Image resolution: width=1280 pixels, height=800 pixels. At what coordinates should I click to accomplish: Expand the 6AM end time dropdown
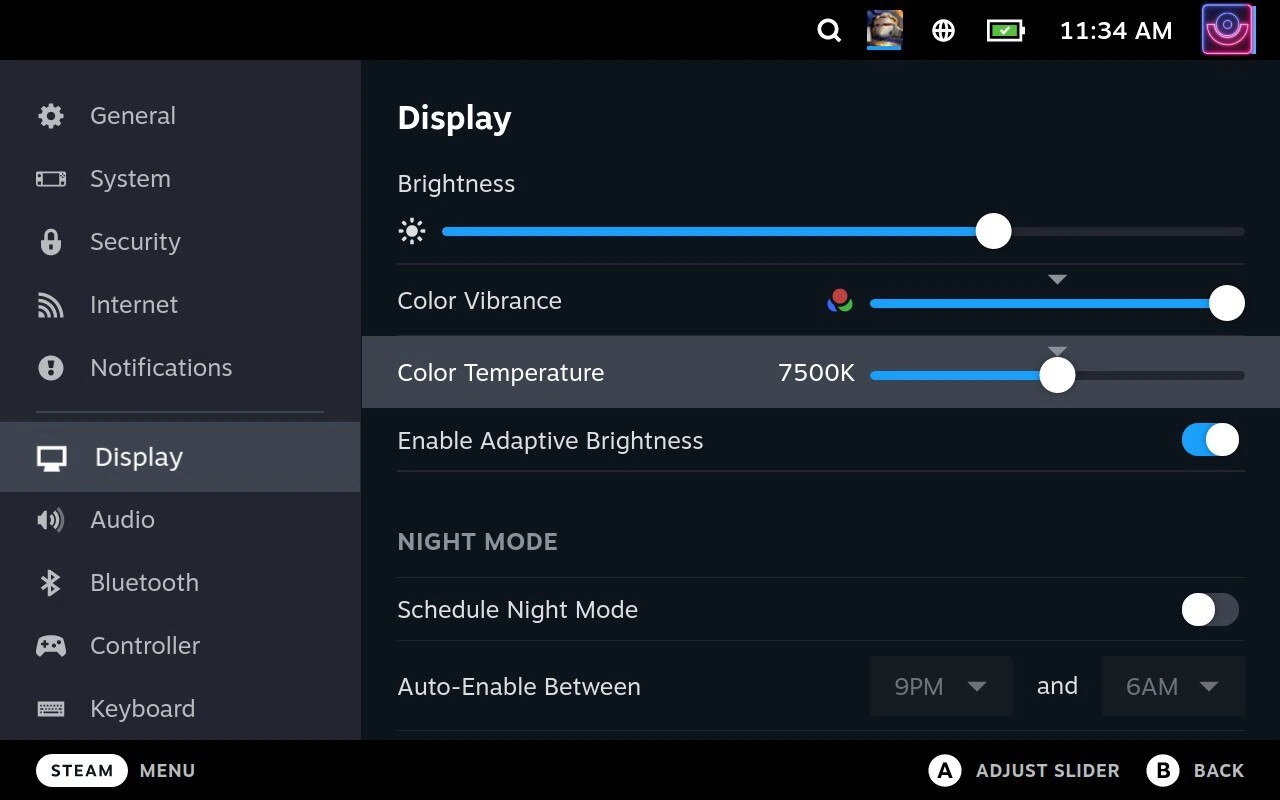(1172, 686)
